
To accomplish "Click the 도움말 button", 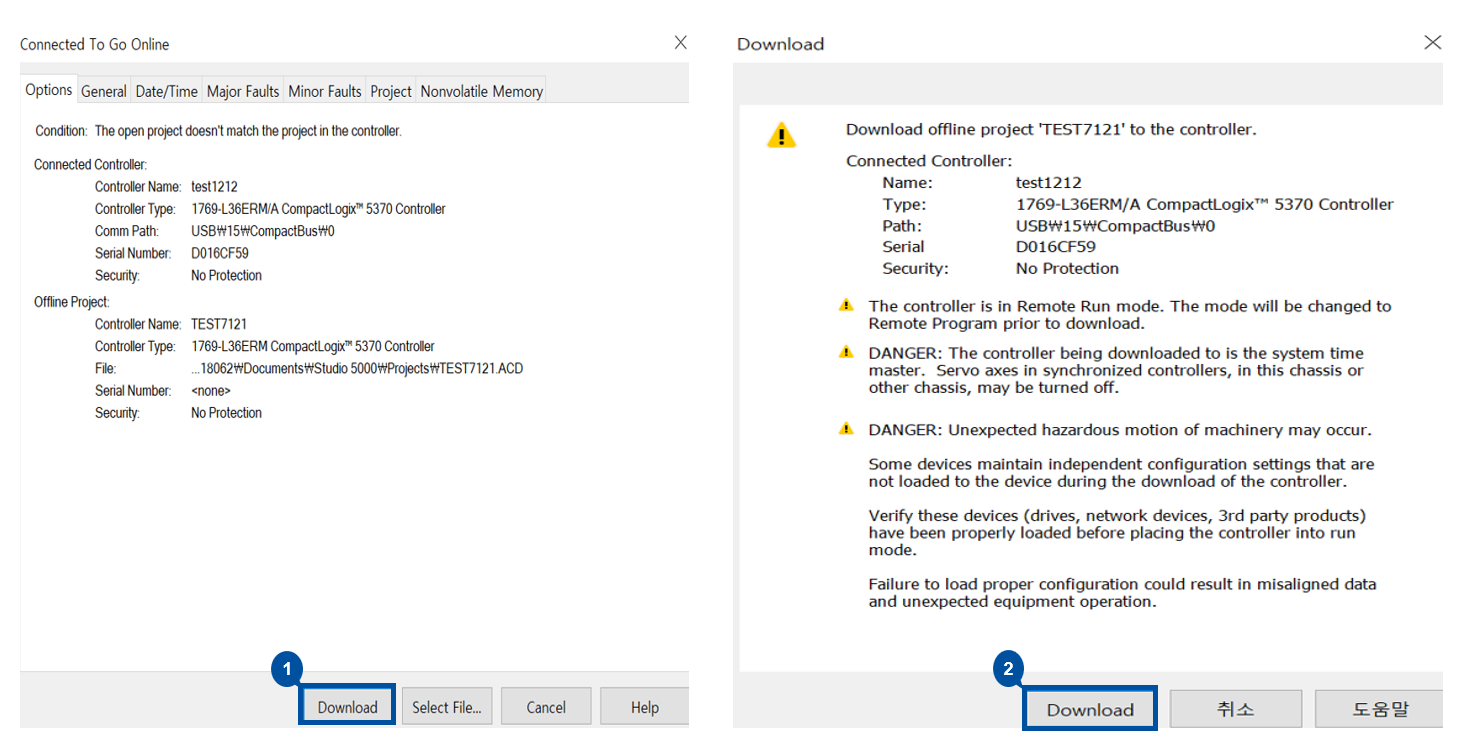I will pyautogui.click(x=1380, y=709).
